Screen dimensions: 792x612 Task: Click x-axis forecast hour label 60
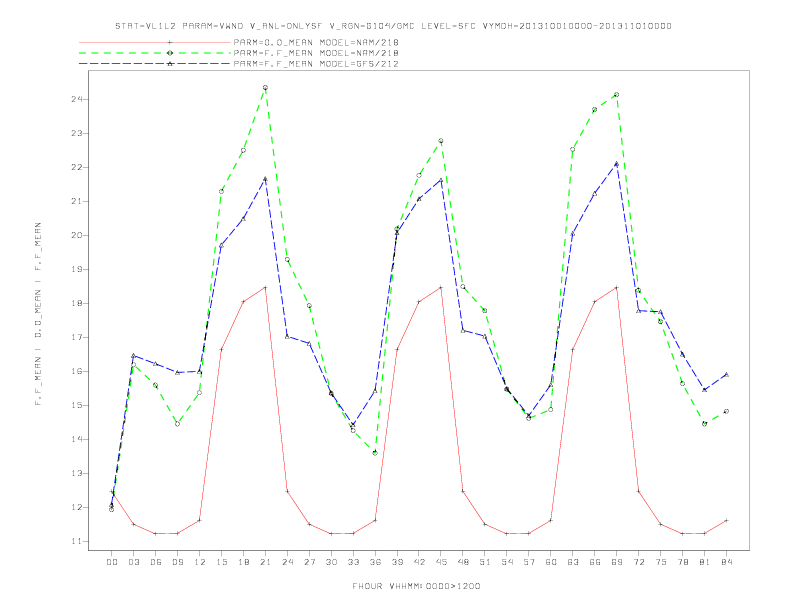pos(551,562)
